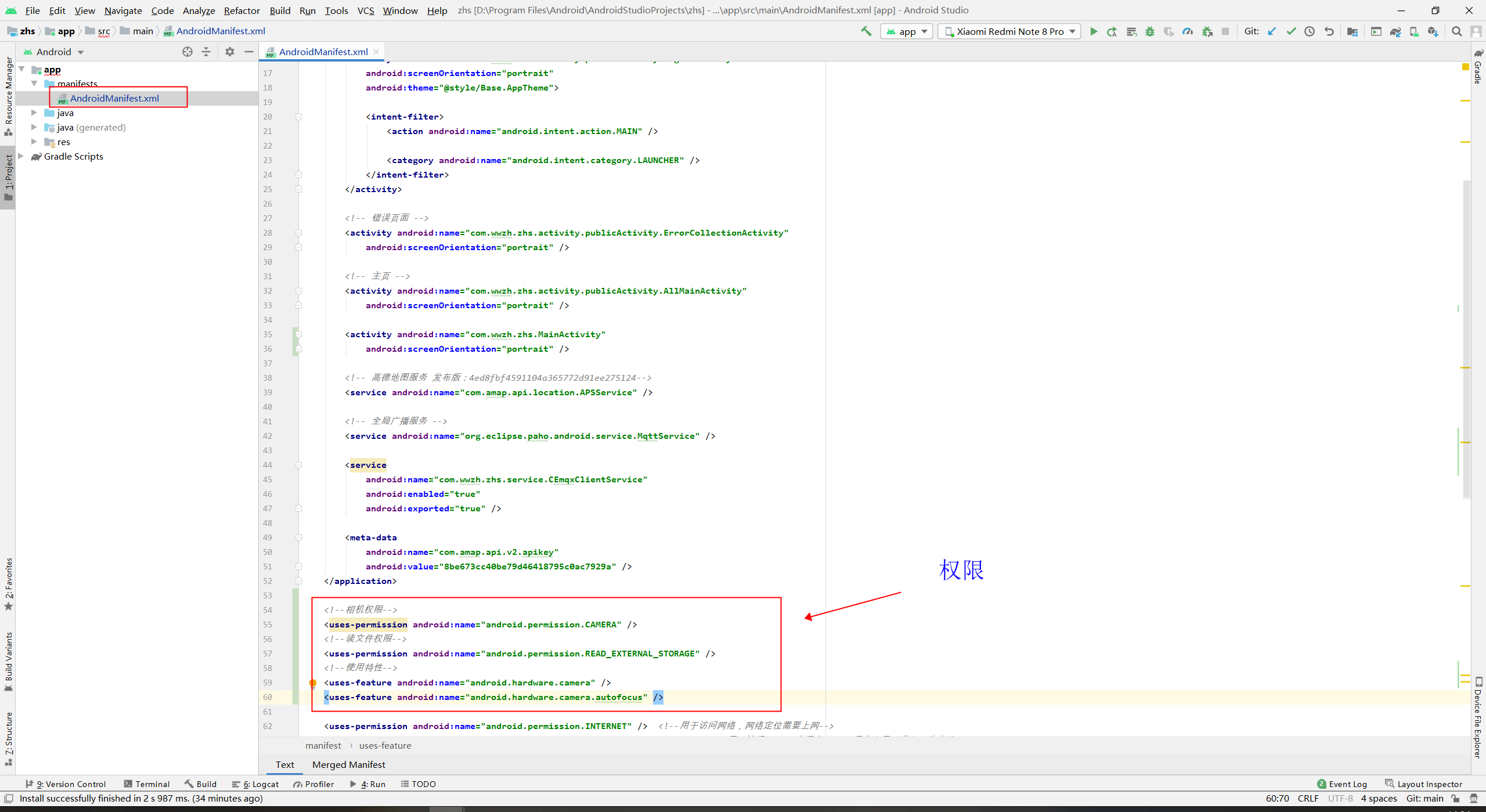Stop the running app with the Stop icon

[1226, 31]
